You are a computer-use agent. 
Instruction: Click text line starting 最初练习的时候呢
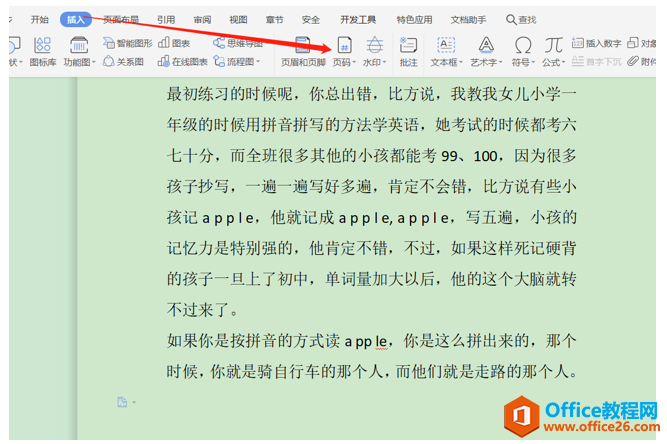(x=371, y=94)
